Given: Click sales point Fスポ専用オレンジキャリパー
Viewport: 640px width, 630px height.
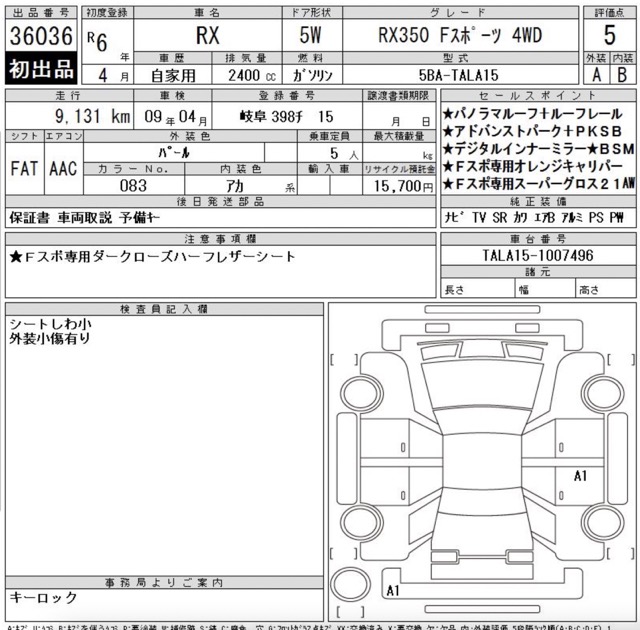Looking at the screenshot, I should [x=533, y=166].
